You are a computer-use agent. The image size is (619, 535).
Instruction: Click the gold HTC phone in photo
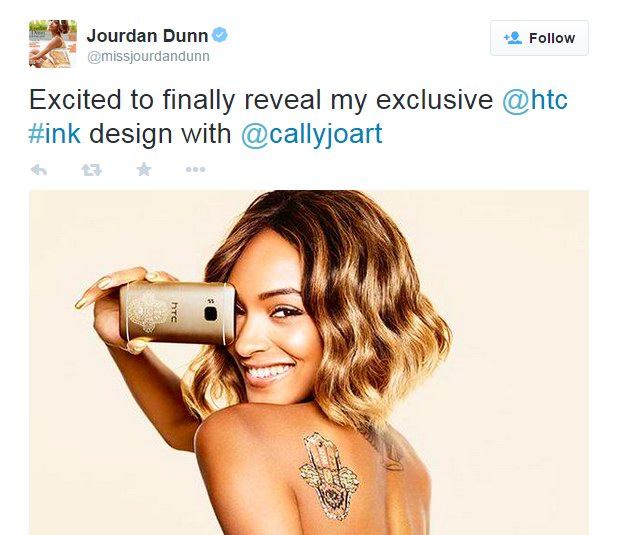(x=177, y=313)
